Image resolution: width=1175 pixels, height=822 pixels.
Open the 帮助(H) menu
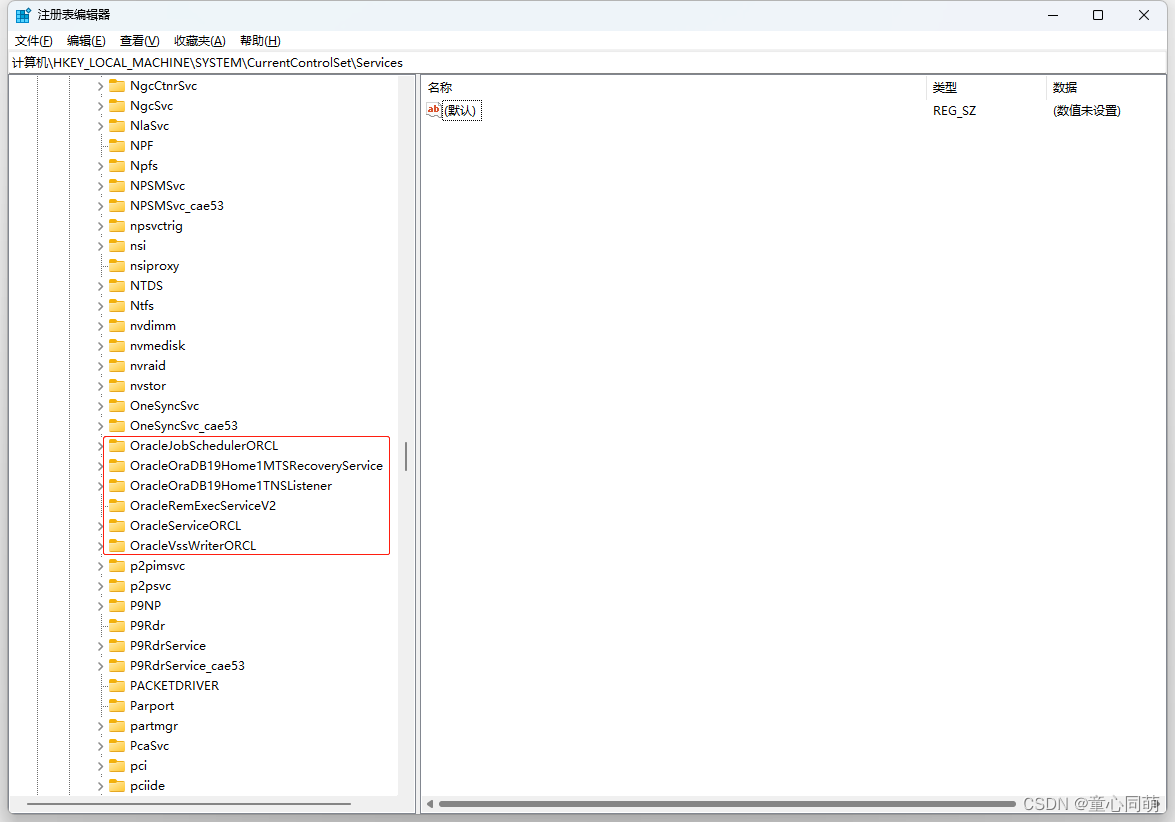click(260, 40)
